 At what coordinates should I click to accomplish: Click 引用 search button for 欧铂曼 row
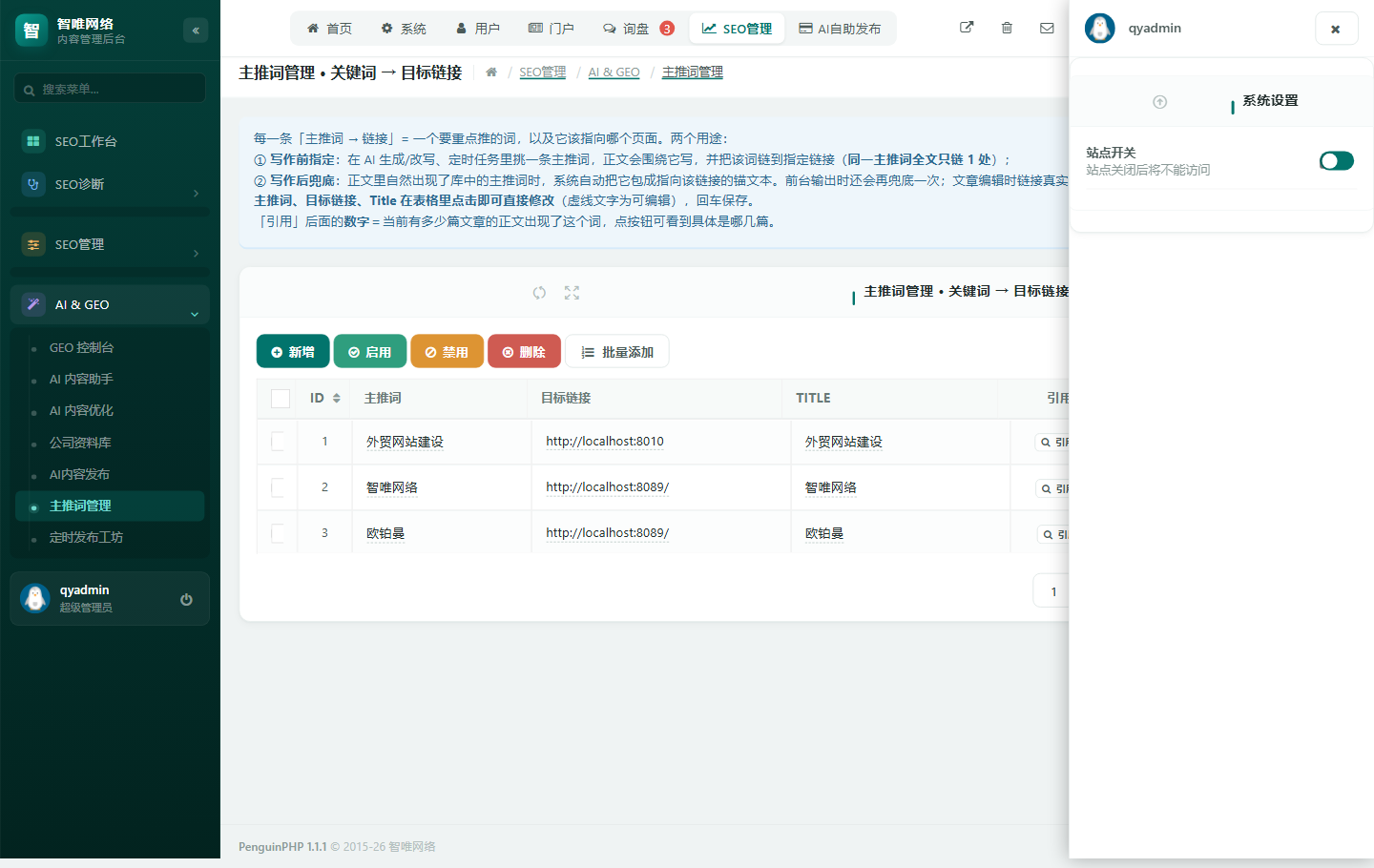tap(1051, 534)
